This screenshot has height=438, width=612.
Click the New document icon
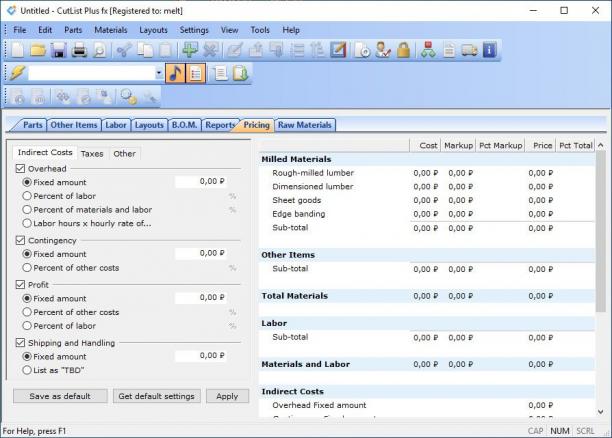(18, 50)
